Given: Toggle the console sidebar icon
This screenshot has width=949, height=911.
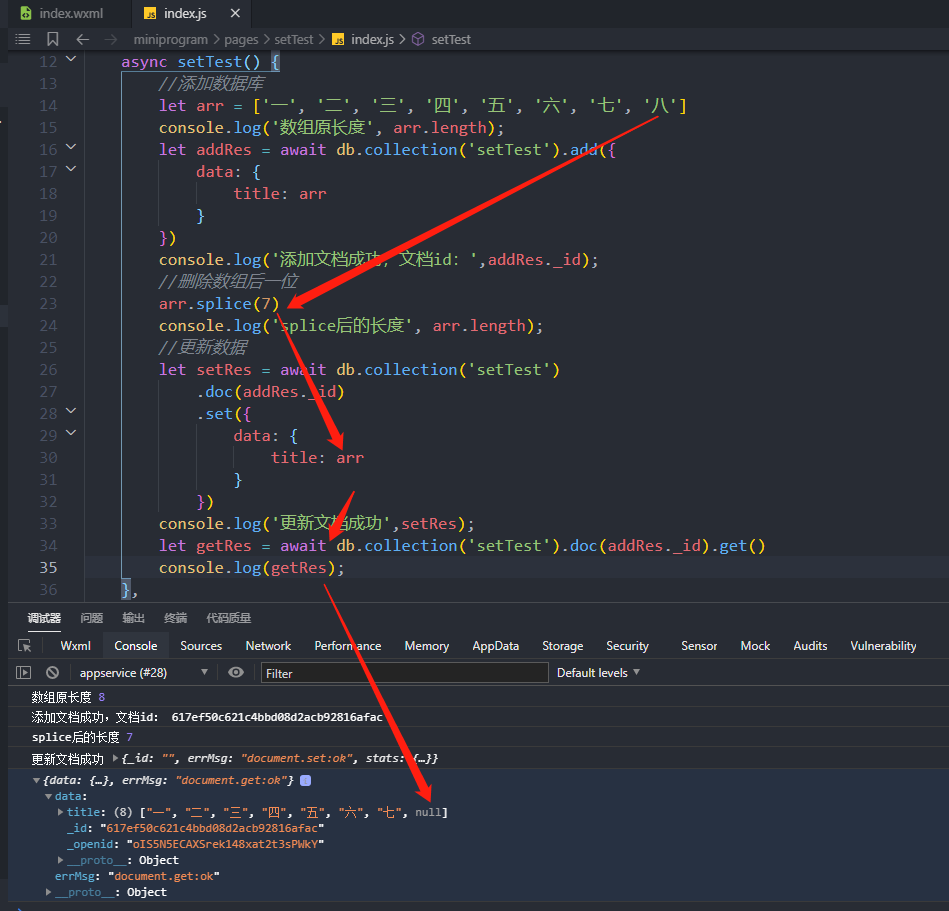Looking at the screenshot, I should [x=24, y=673].
